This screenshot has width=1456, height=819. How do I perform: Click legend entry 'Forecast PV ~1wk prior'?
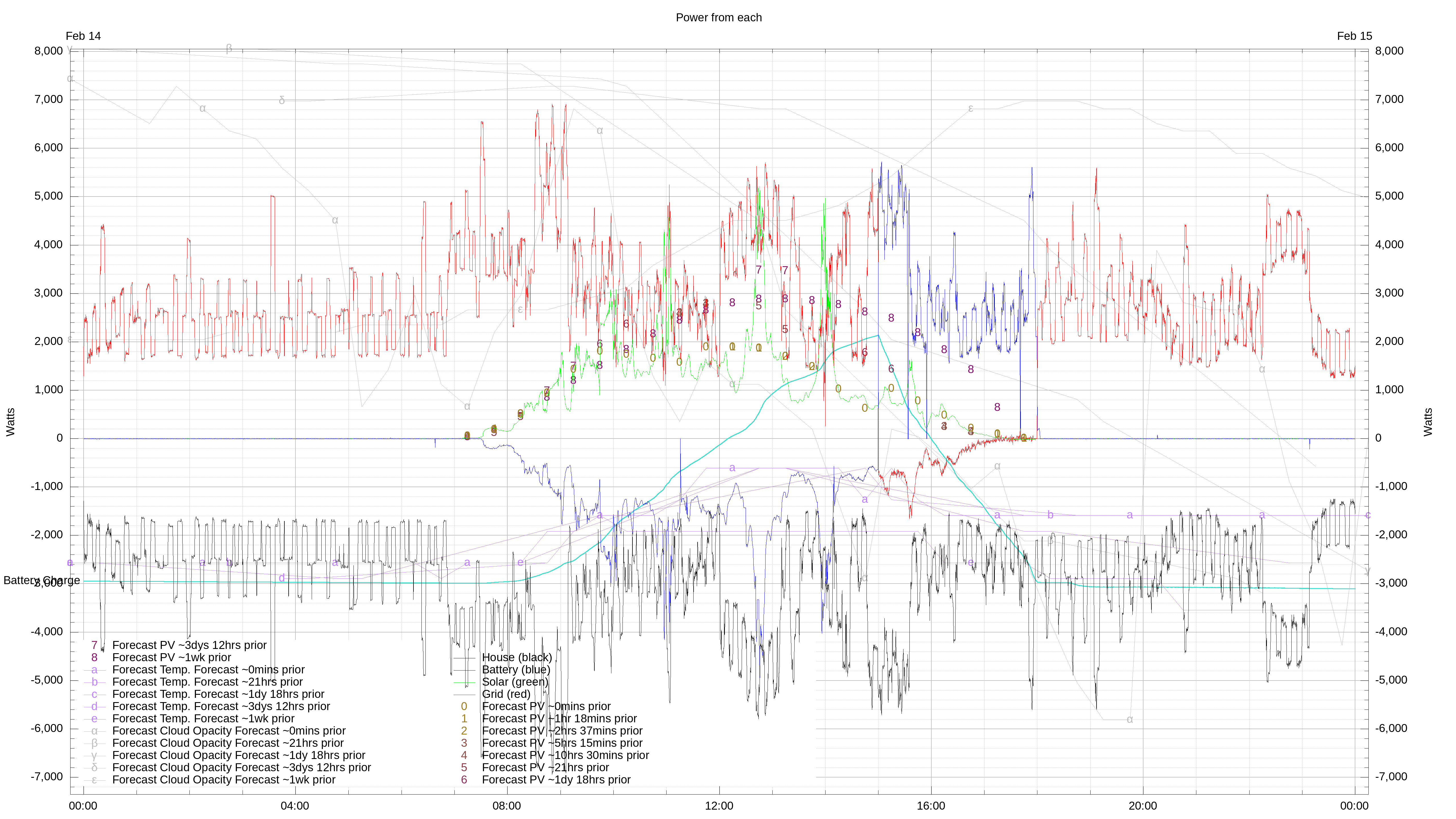[x=171, y=657]
